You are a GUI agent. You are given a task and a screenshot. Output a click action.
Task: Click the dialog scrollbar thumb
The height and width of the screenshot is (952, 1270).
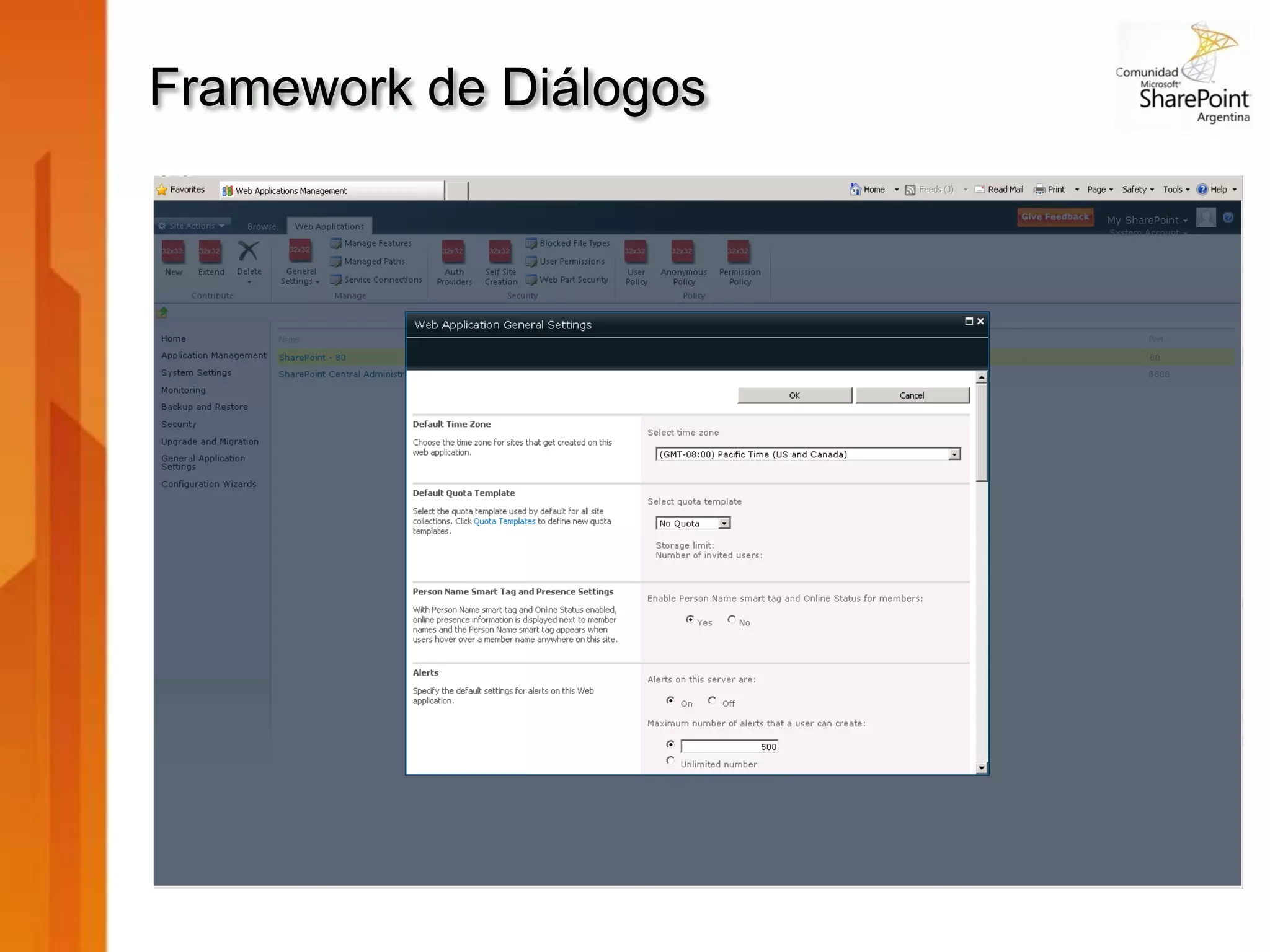[981, 432]
